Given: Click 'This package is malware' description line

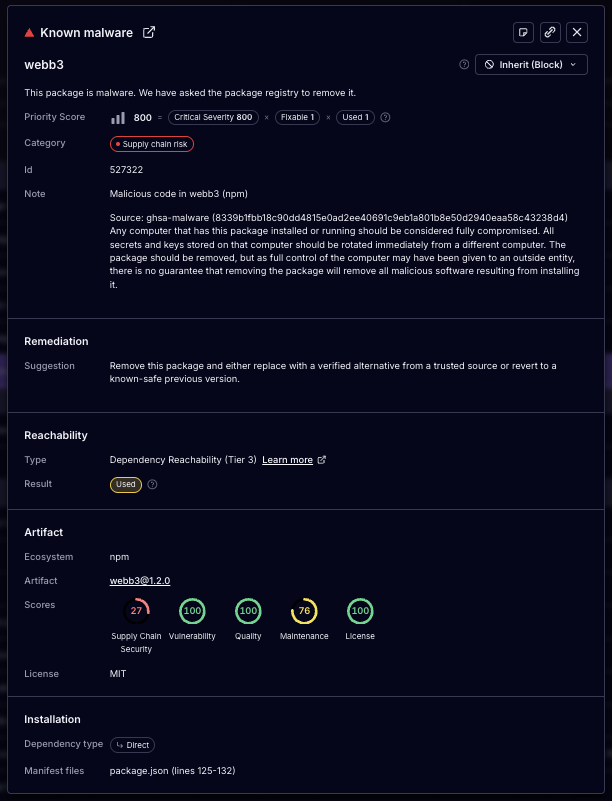Looking at the screenshot, I should (x=190, y=92).
